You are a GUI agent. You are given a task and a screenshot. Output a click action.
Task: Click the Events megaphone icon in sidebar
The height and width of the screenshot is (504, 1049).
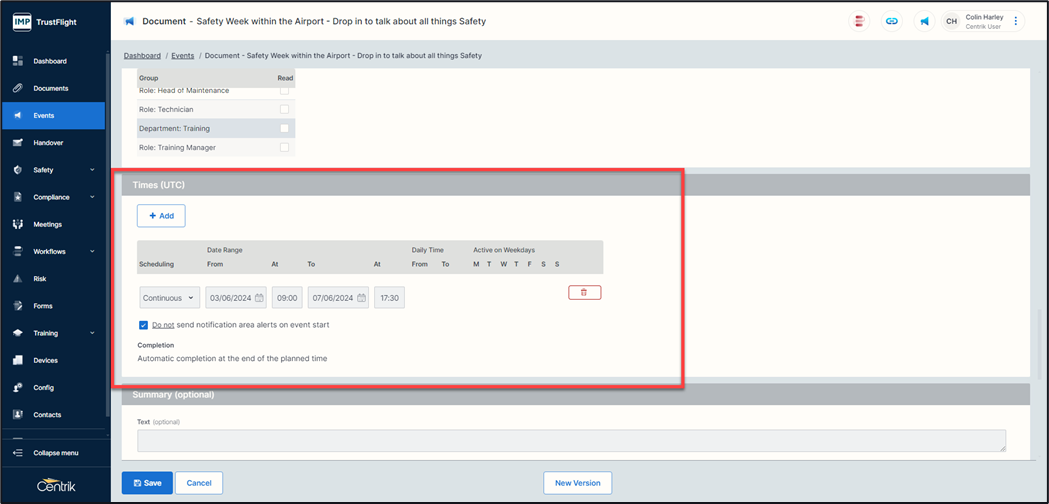tap(18, 116)
